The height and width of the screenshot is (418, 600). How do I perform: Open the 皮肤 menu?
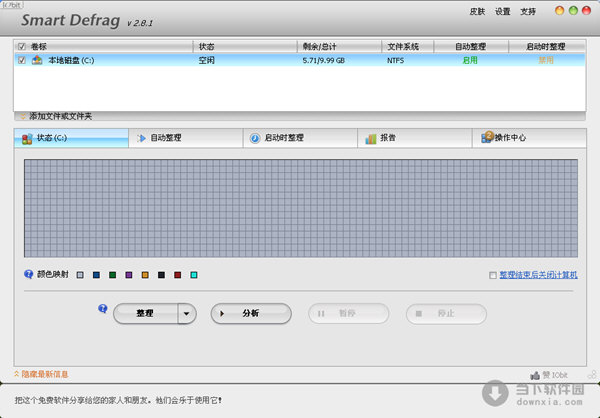tap(477, 11)
